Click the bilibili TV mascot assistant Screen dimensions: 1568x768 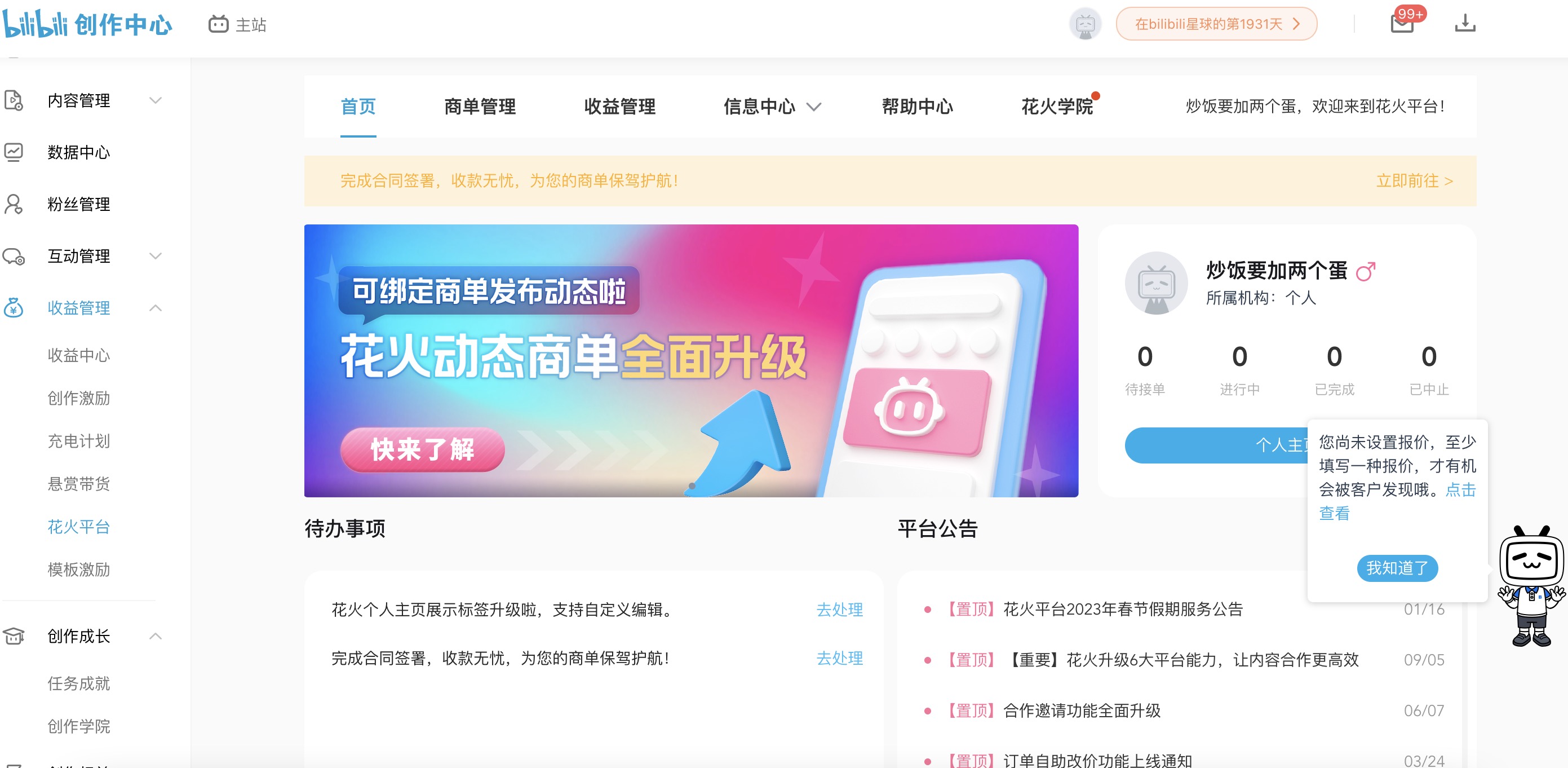tap(1531, 586)
